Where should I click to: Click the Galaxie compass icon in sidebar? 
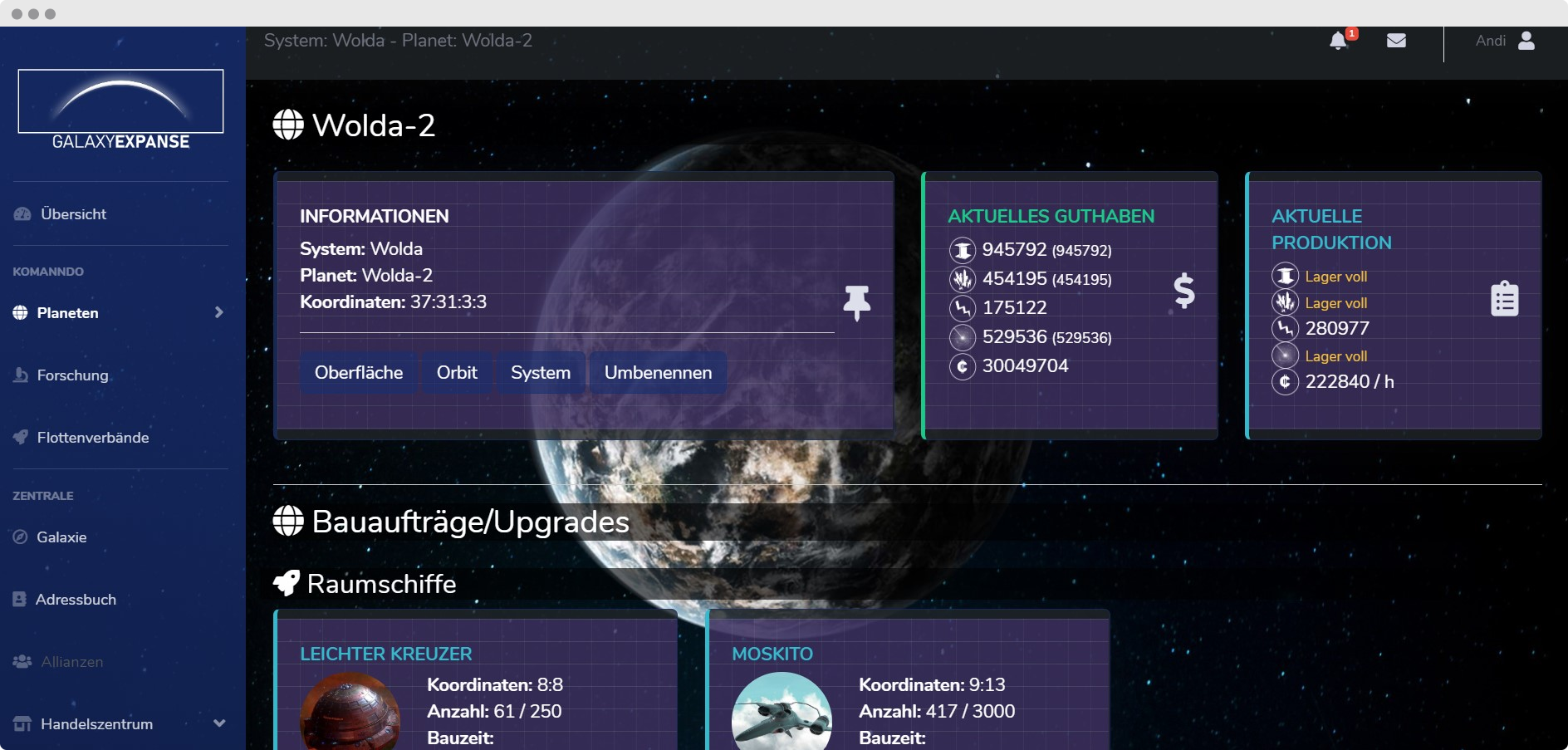[x=21, y=537]
